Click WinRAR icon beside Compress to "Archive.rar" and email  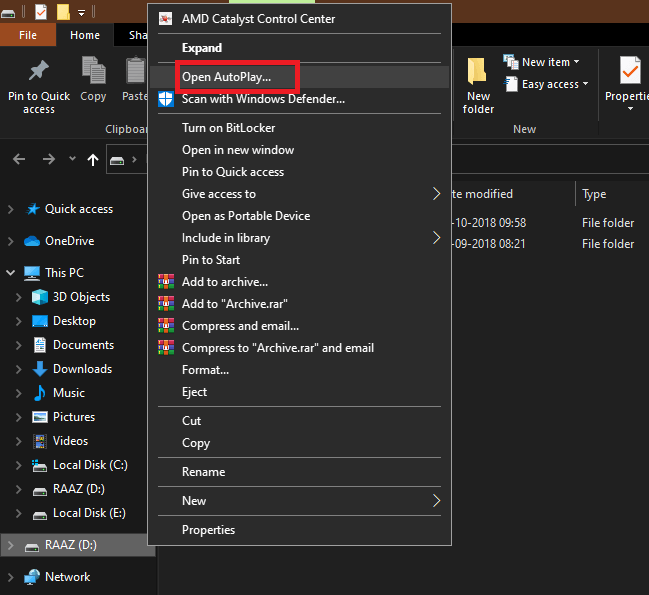[x=166, y=347]
